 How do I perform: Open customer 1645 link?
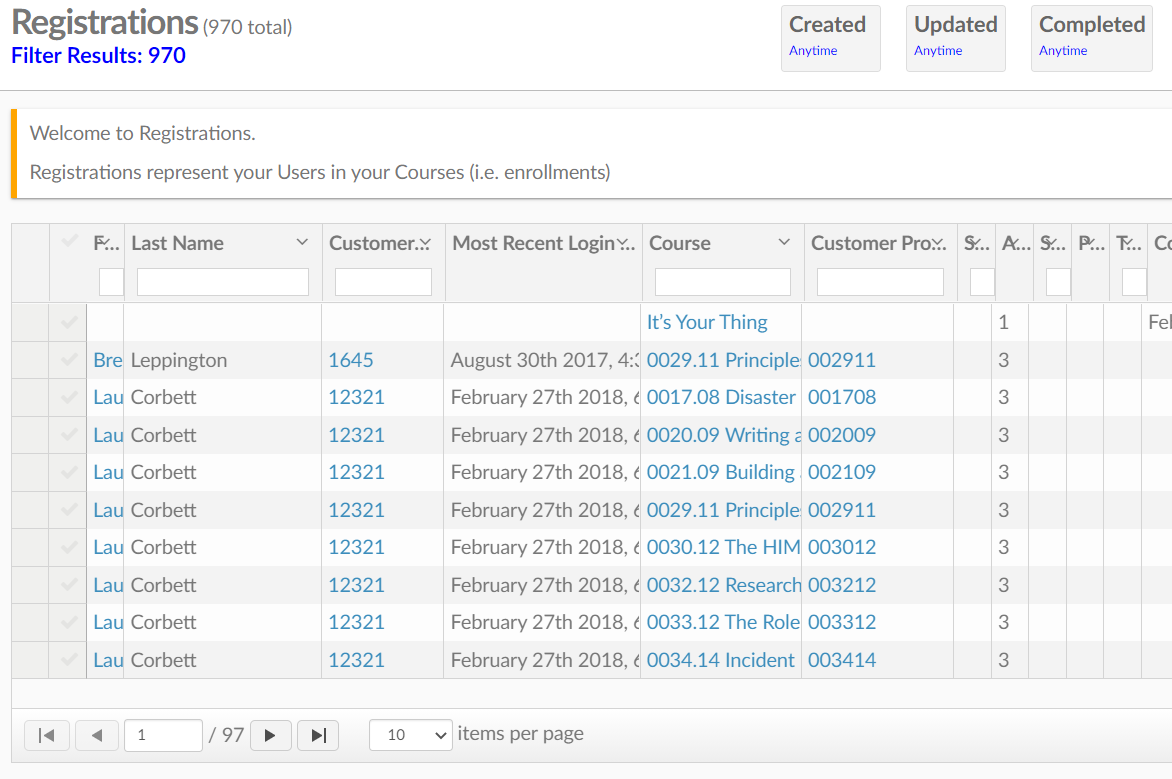tap(351, 360)
